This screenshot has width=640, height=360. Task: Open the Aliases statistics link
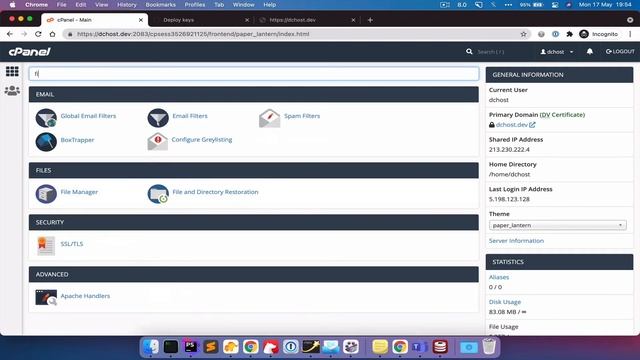499,277
